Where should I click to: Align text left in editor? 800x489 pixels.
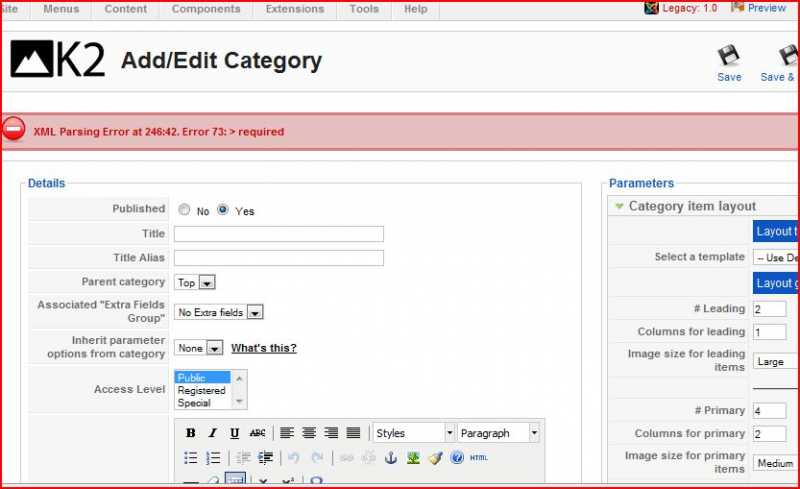pyautogui.click(x=287, y=433)
